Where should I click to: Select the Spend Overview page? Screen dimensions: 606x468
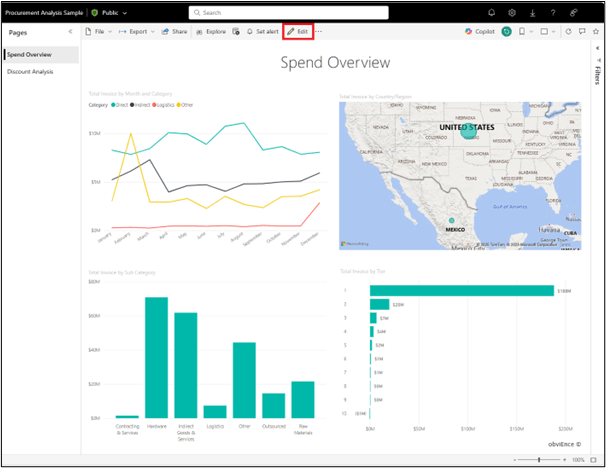[x=41, y=54]
